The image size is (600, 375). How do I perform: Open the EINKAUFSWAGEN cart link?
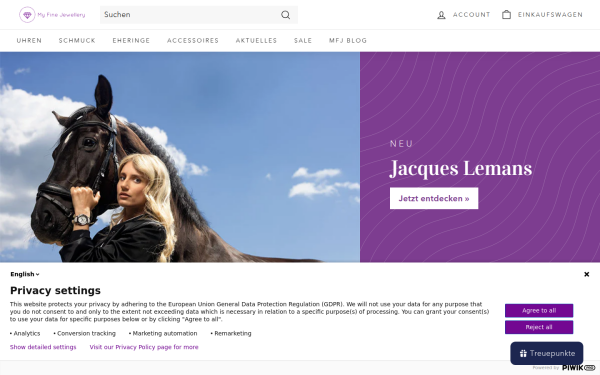(550, 15)
